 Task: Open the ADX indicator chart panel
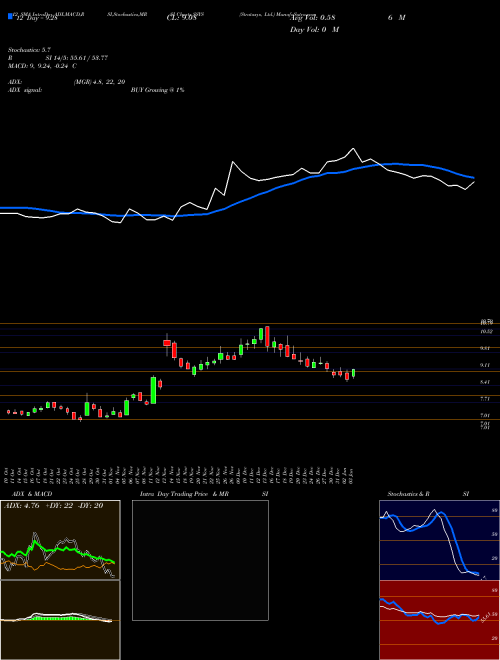(60, 540)
